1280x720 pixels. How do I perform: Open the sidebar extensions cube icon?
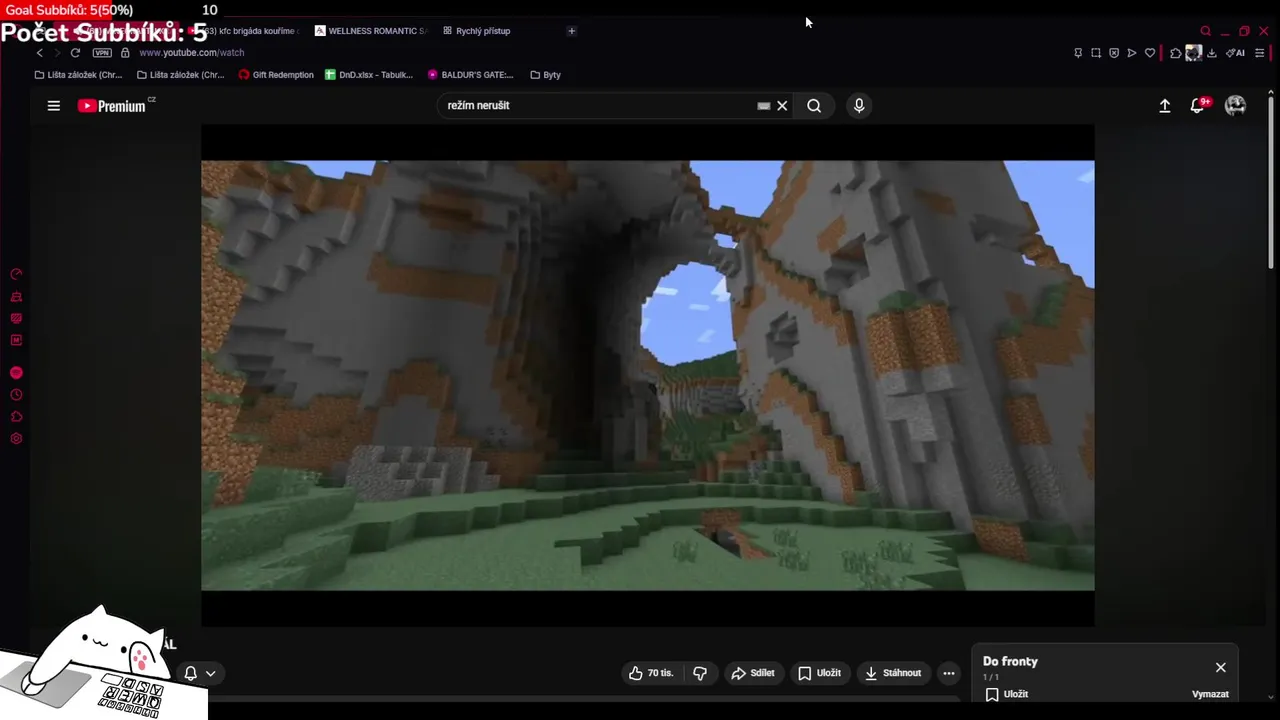(x=16, y=417)
